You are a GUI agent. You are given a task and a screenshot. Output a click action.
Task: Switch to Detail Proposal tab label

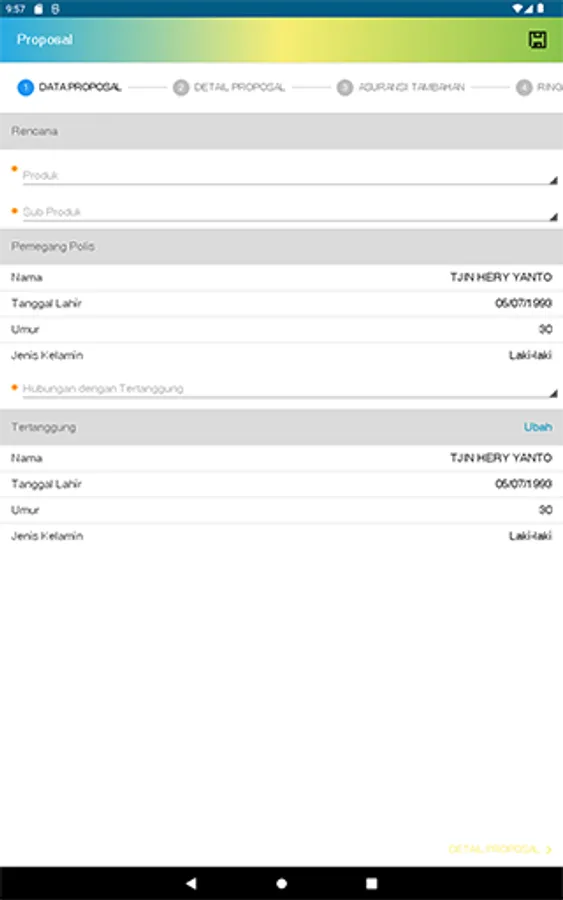(239, 87)
